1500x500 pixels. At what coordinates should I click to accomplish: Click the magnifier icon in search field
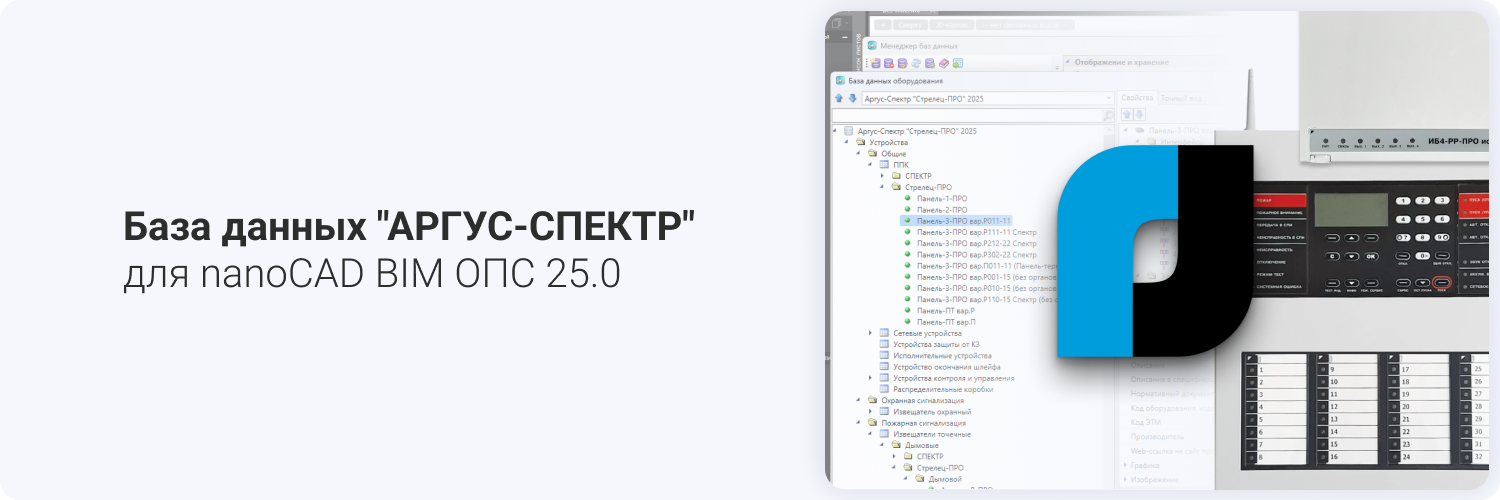[1107, 116]
